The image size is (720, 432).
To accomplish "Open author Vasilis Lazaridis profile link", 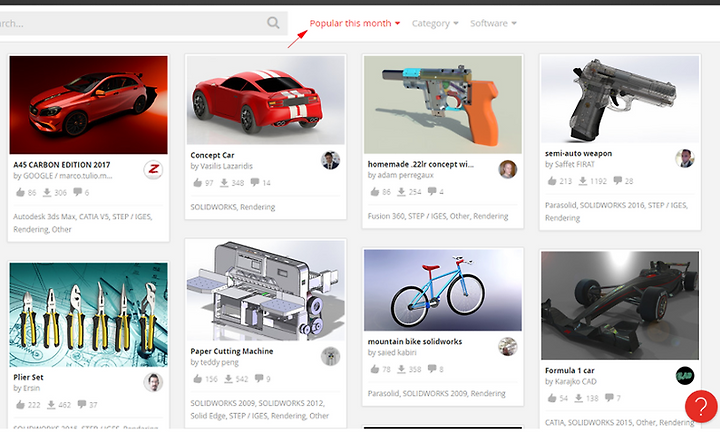I will point(226,166).
